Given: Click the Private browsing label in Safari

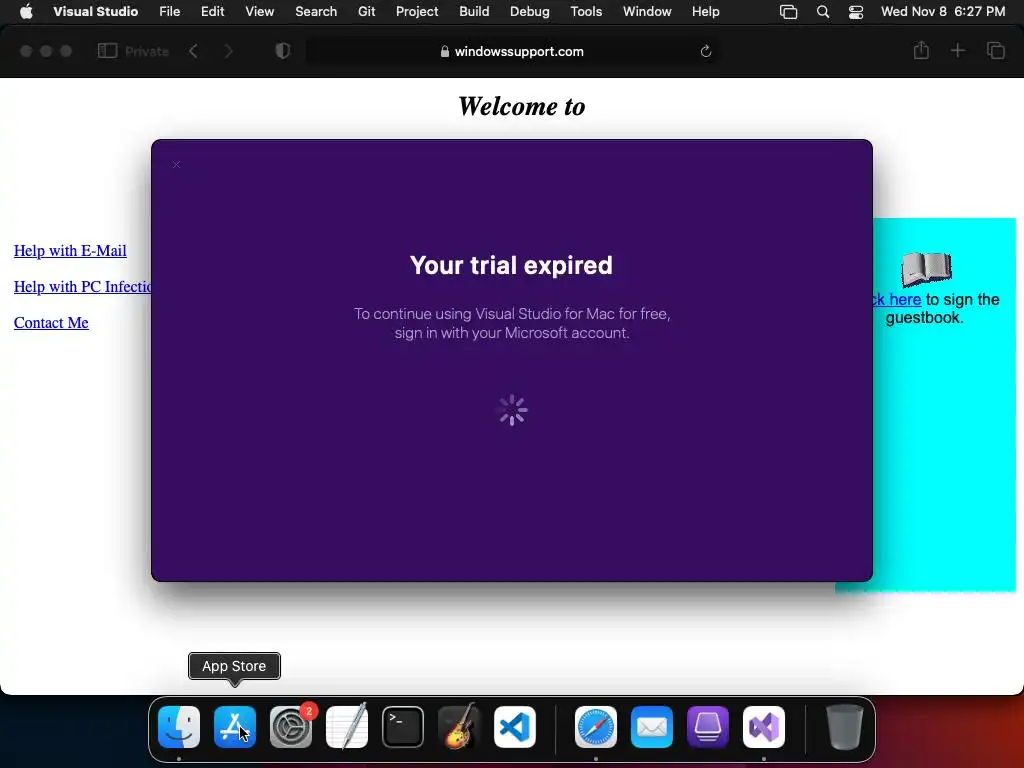Looking at the screenshot, I should pos(147,51).
